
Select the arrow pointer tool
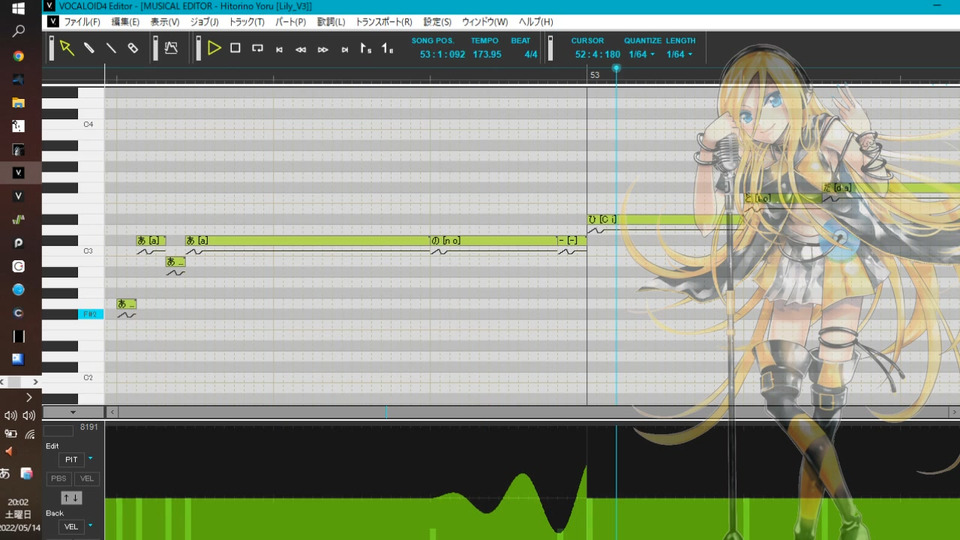pyautogui.click(x=67, y=48)
